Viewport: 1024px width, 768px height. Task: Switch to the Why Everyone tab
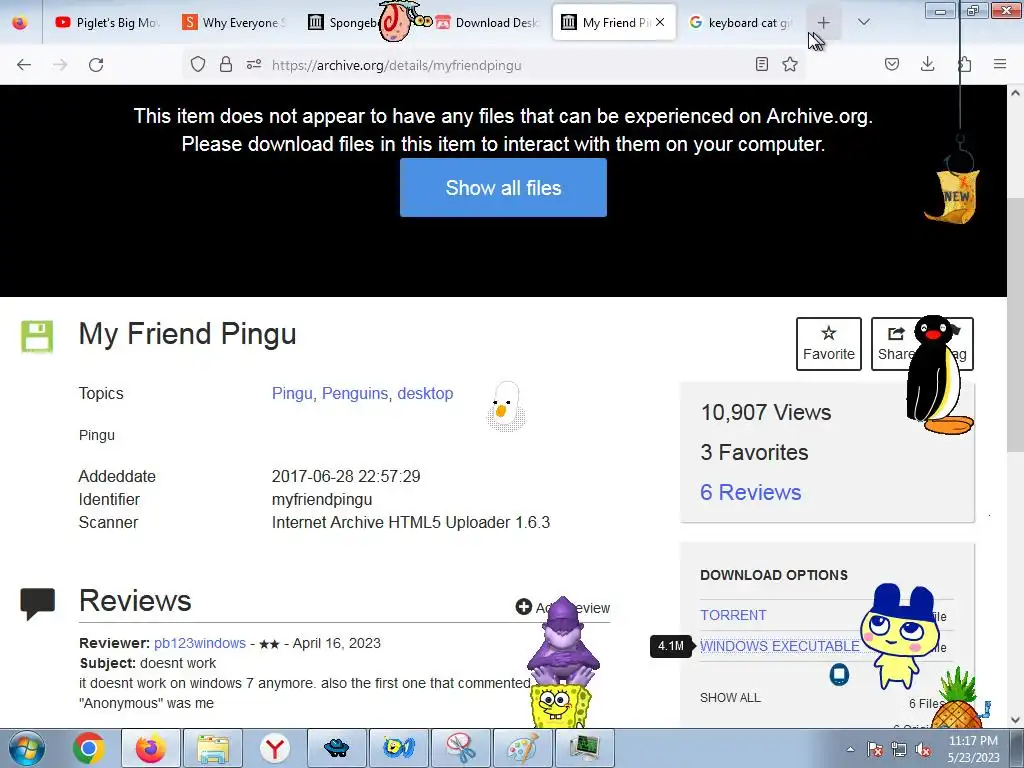(x=233, y=22)
